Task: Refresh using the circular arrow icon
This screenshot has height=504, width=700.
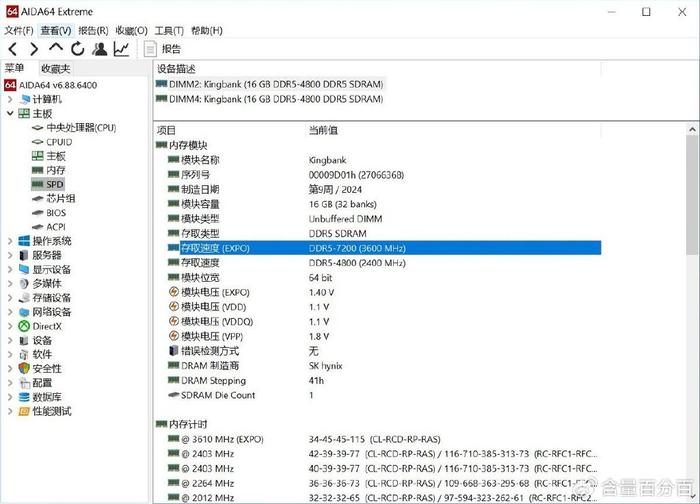Action: 78,49
